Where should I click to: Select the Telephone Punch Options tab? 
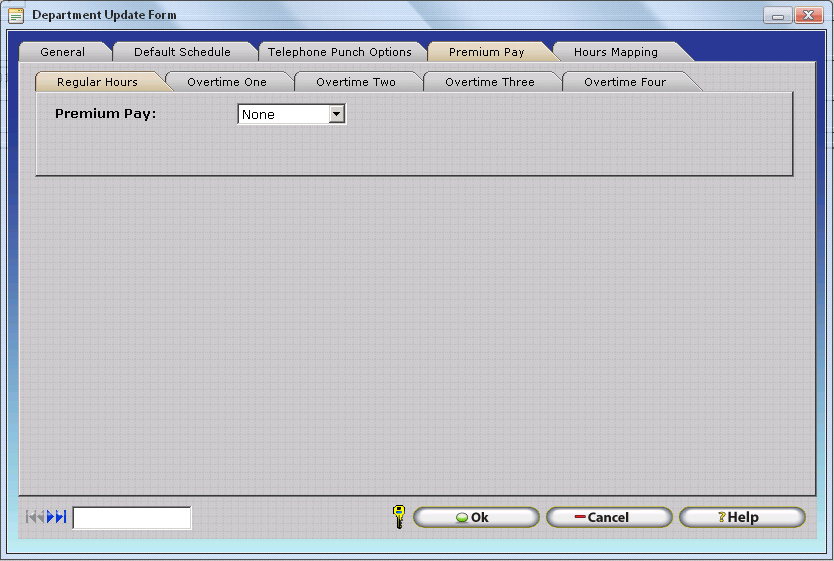coord(339,52)
